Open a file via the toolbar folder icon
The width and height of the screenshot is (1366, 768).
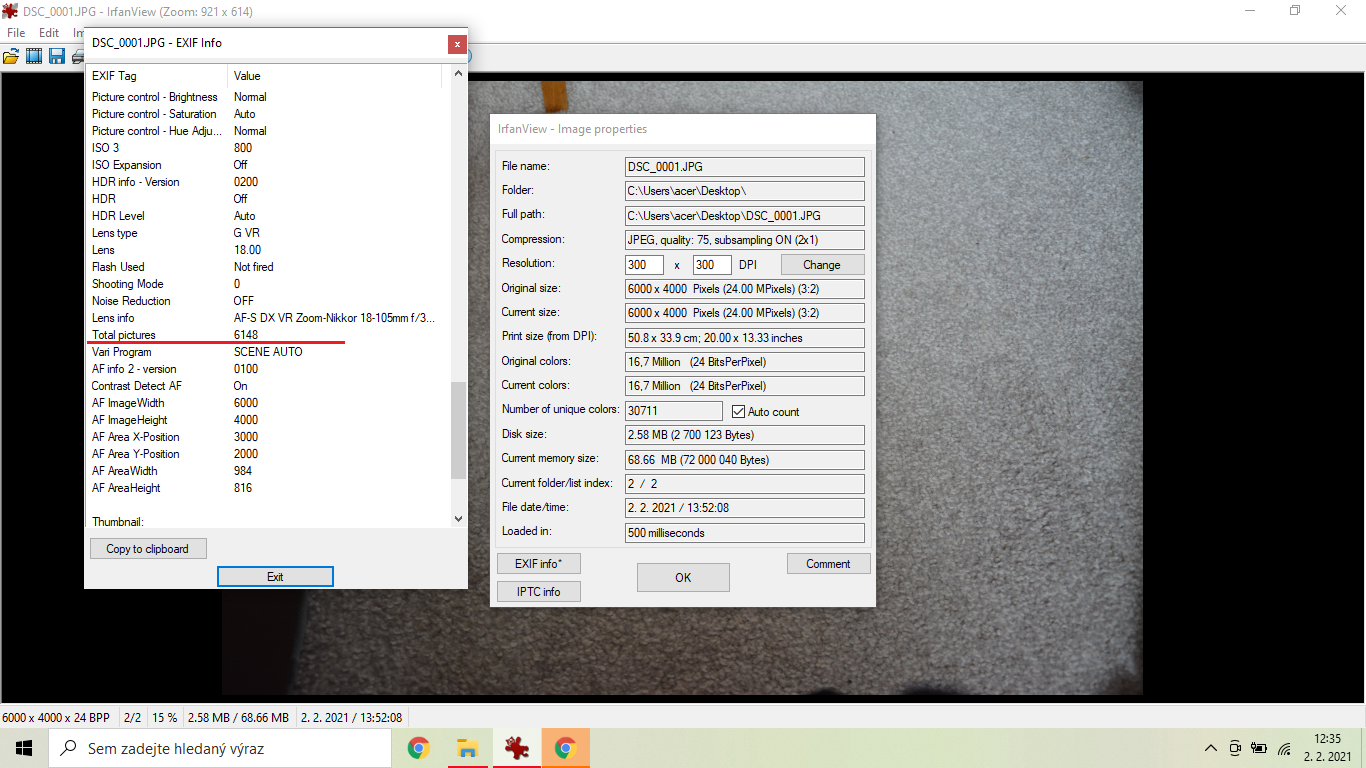(11, 56)
